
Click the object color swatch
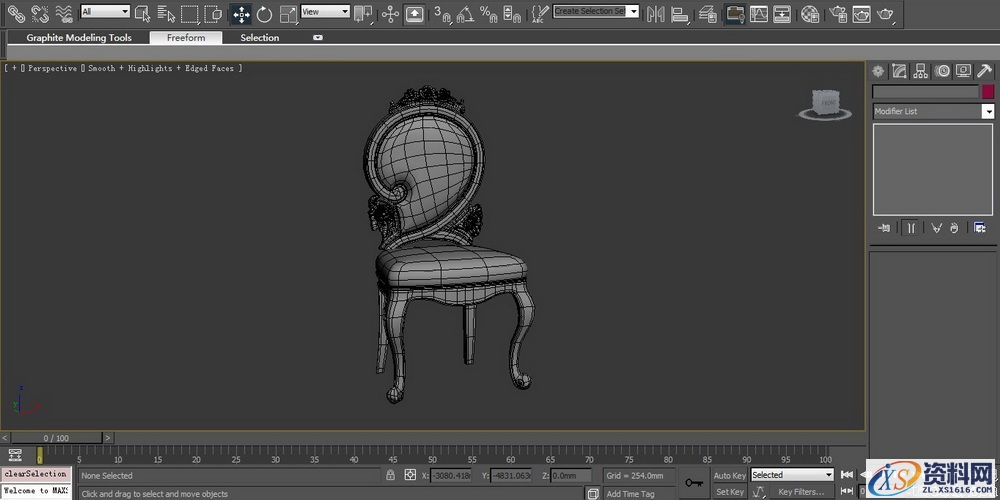pyautogui.click(x=988, y=92)
